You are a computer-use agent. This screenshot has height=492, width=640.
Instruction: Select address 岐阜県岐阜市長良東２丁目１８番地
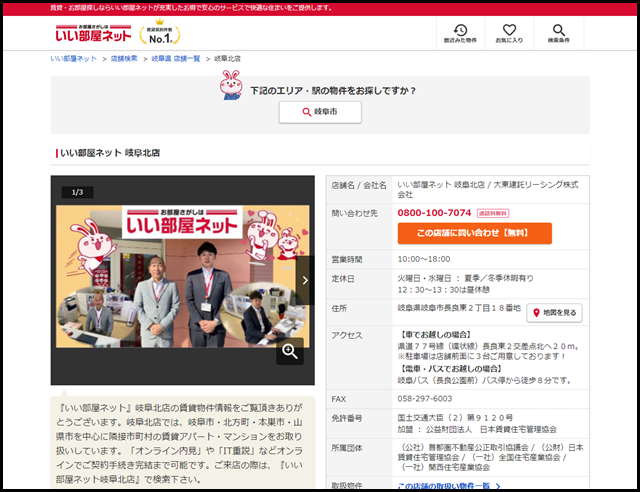click(x=459, y=308)
